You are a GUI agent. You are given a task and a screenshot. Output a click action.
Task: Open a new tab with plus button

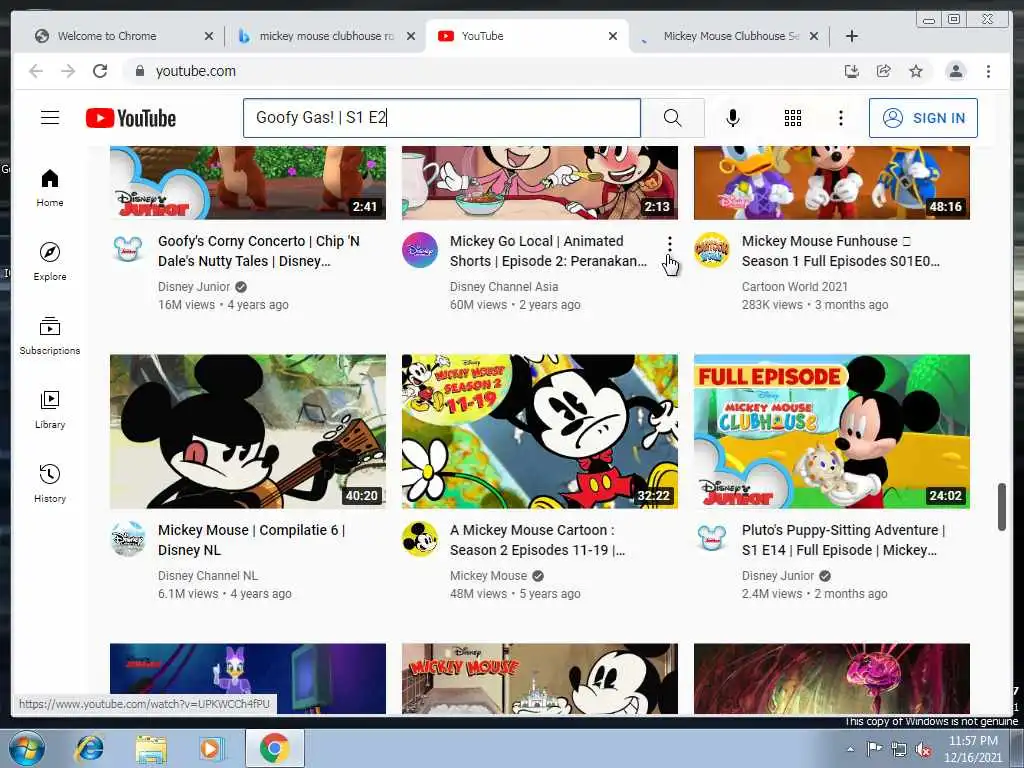[x=852, y=36]
